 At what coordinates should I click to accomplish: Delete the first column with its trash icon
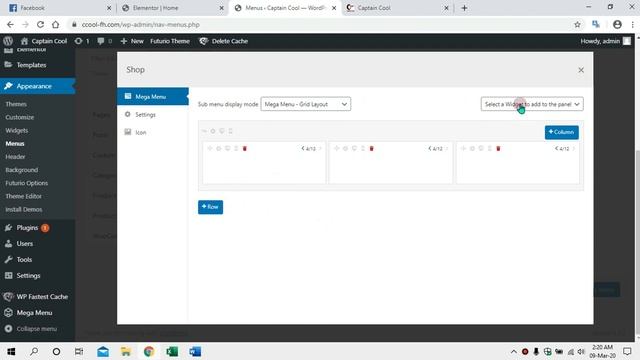coord(245,149)
